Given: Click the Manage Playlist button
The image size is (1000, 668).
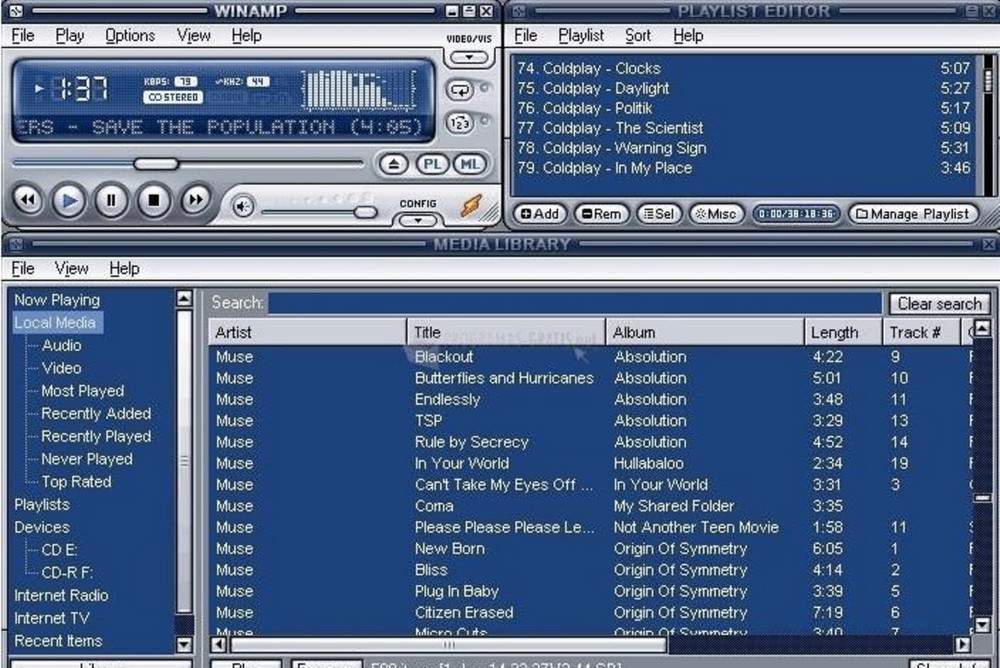Looking at the screenshot, I should pos(913,214).
